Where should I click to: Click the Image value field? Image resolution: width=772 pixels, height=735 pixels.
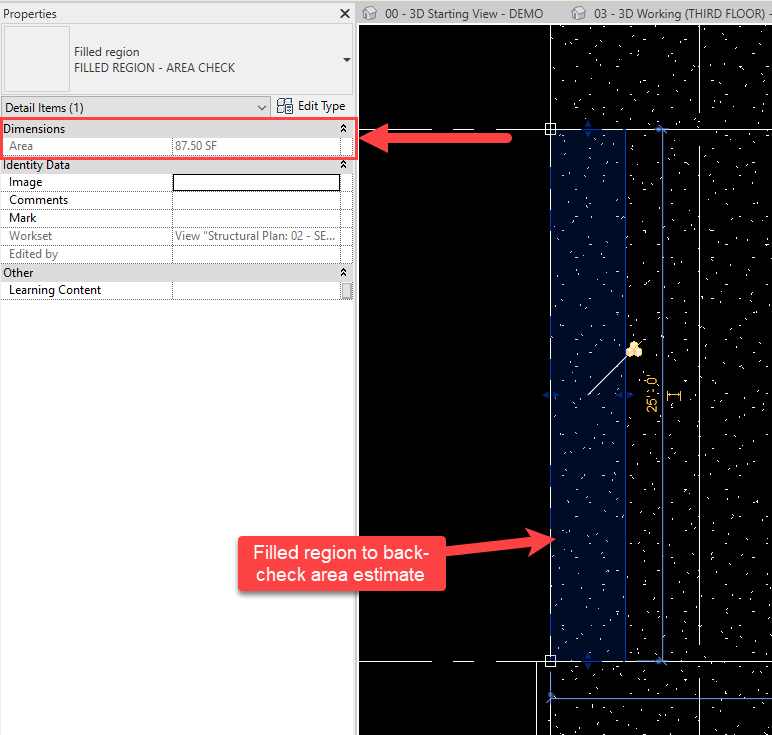click(257, 182)
